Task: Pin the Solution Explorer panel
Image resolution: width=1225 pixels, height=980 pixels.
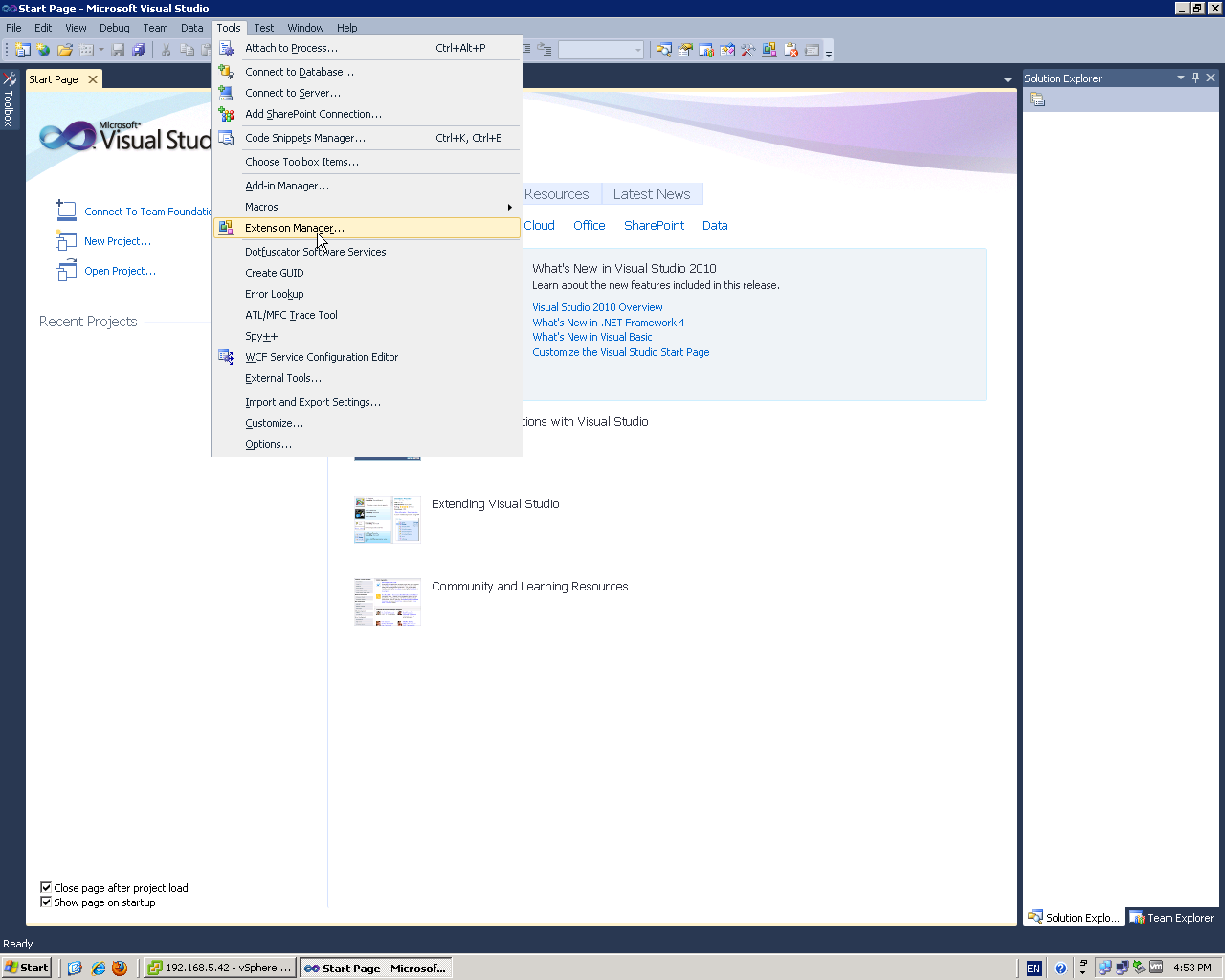Action: [x=1195, y=78]
